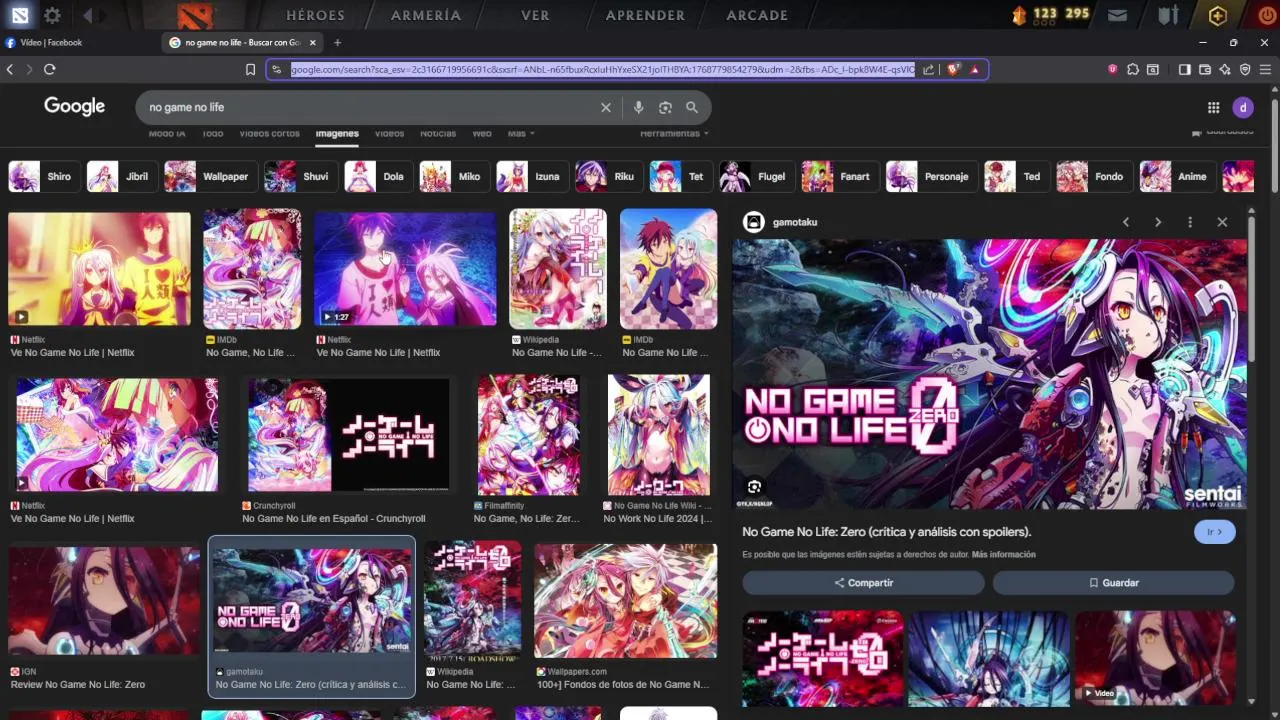Open Google account avatar d

pyautogui.click(x=1243, y=107)
